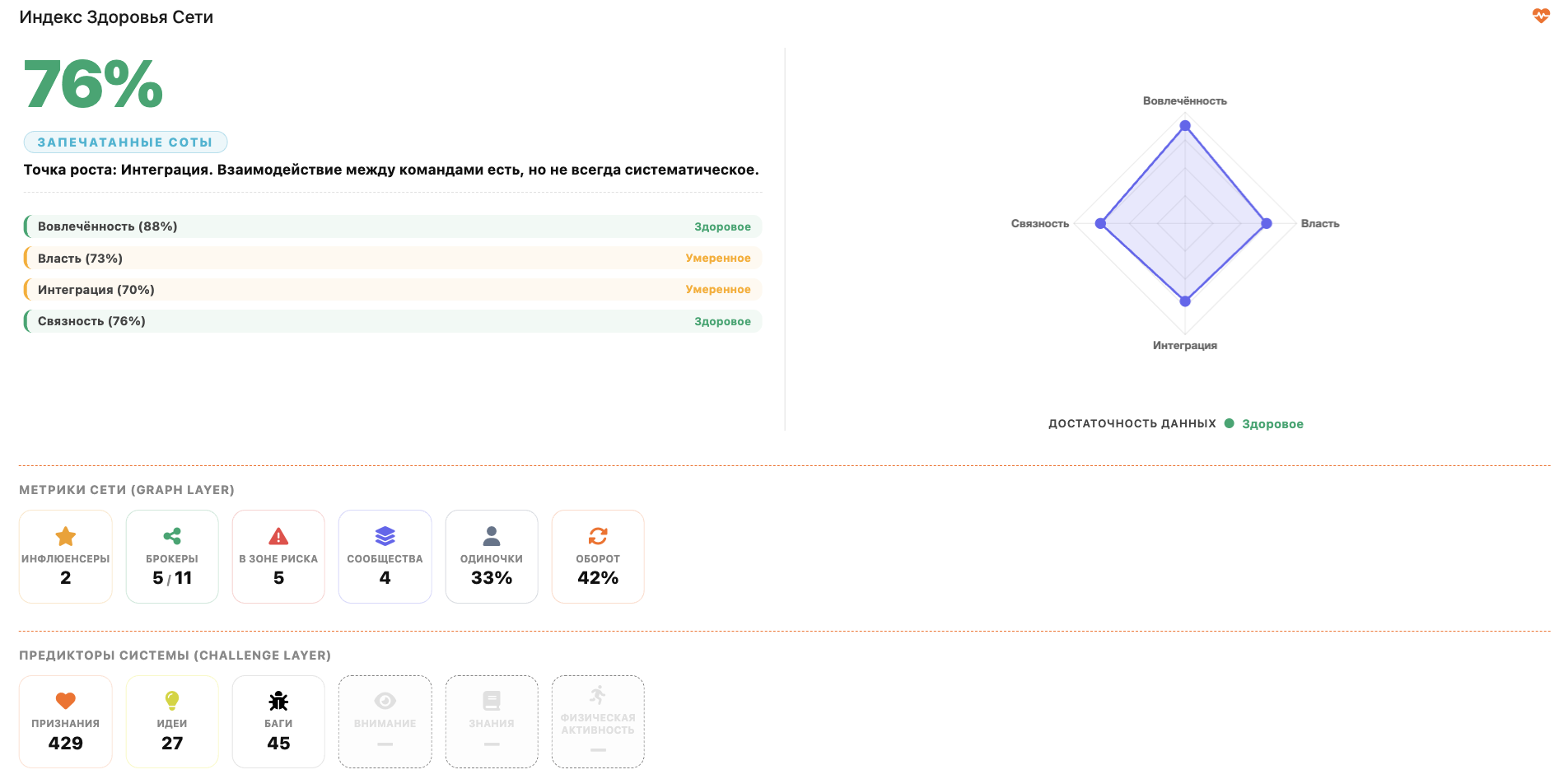Click the layers icon in Сообщества card
Screen dimensions: 1568x779
[385, 536]
